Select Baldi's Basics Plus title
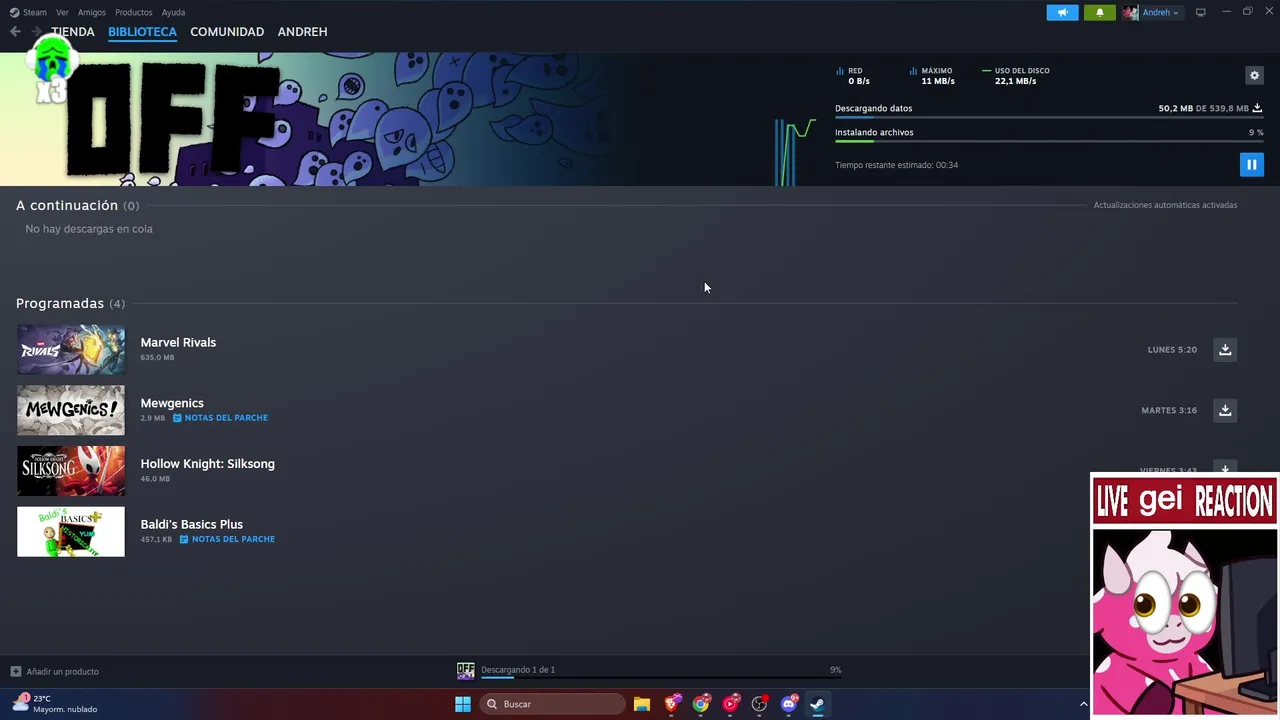This screenshot has height=720, width=1280. pyautogui.click(x=191, y=524)
